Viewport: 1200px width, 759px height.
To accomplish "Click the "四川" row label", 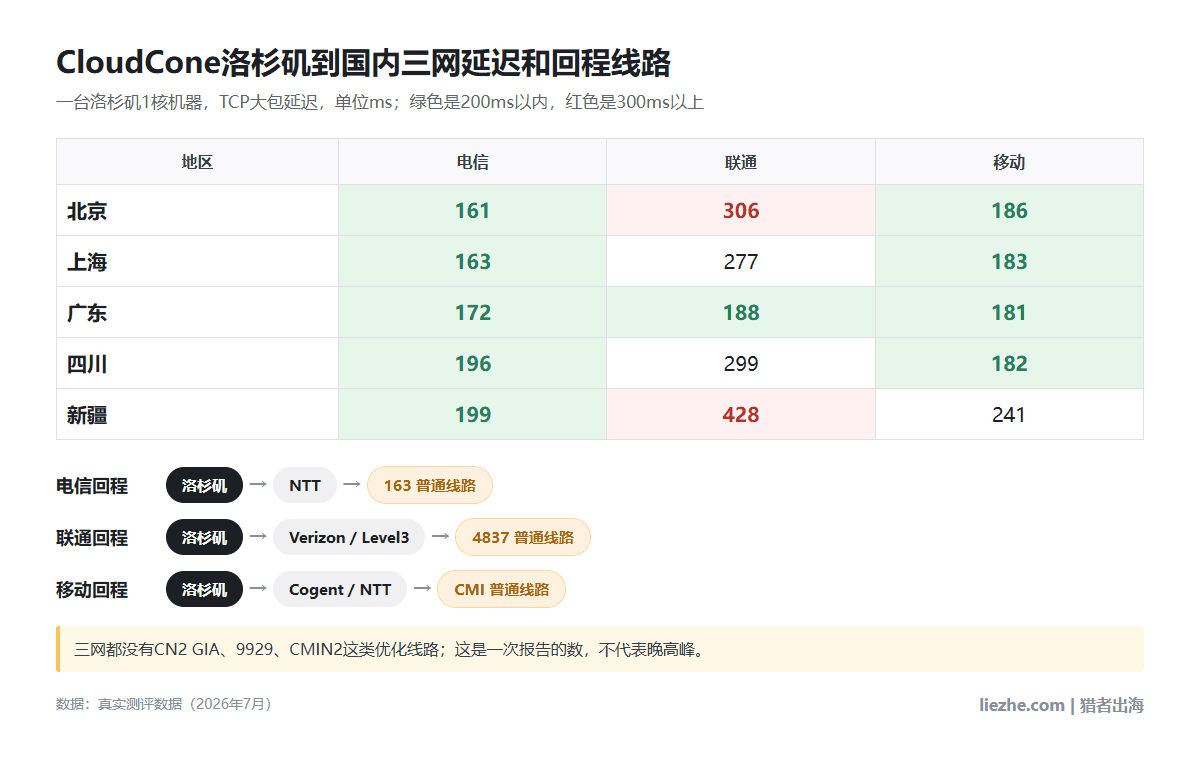I will (87, 364).
